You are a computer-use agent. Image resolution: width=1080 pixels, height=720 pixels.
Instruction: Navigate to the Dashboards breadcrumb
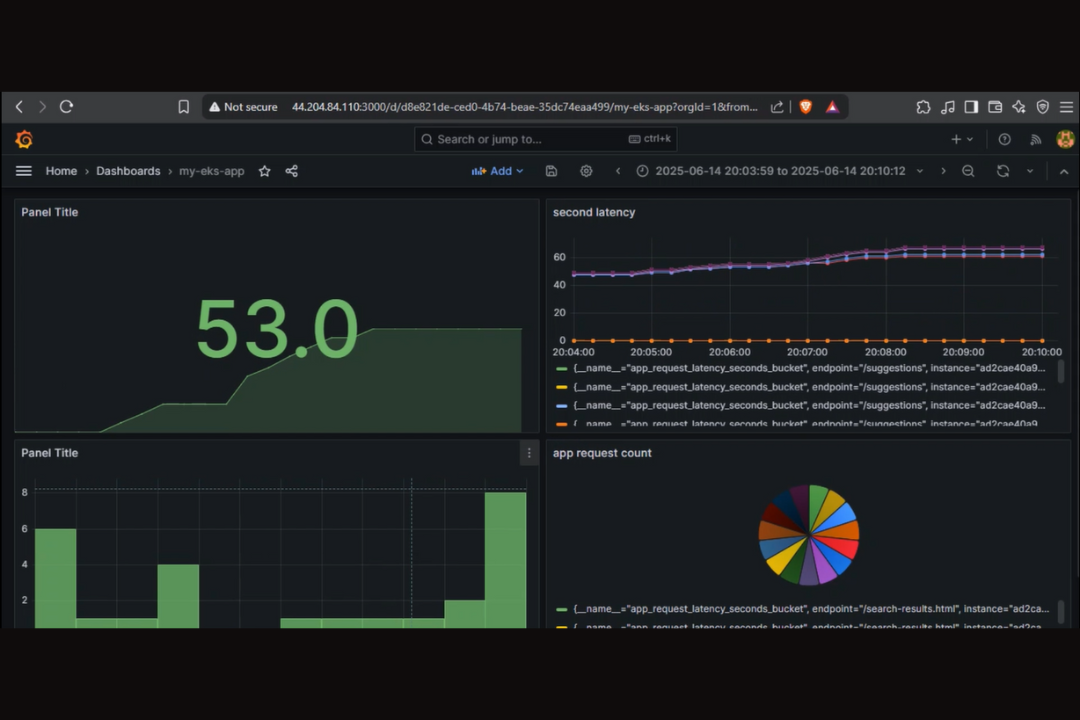click(x=128, y=171)
